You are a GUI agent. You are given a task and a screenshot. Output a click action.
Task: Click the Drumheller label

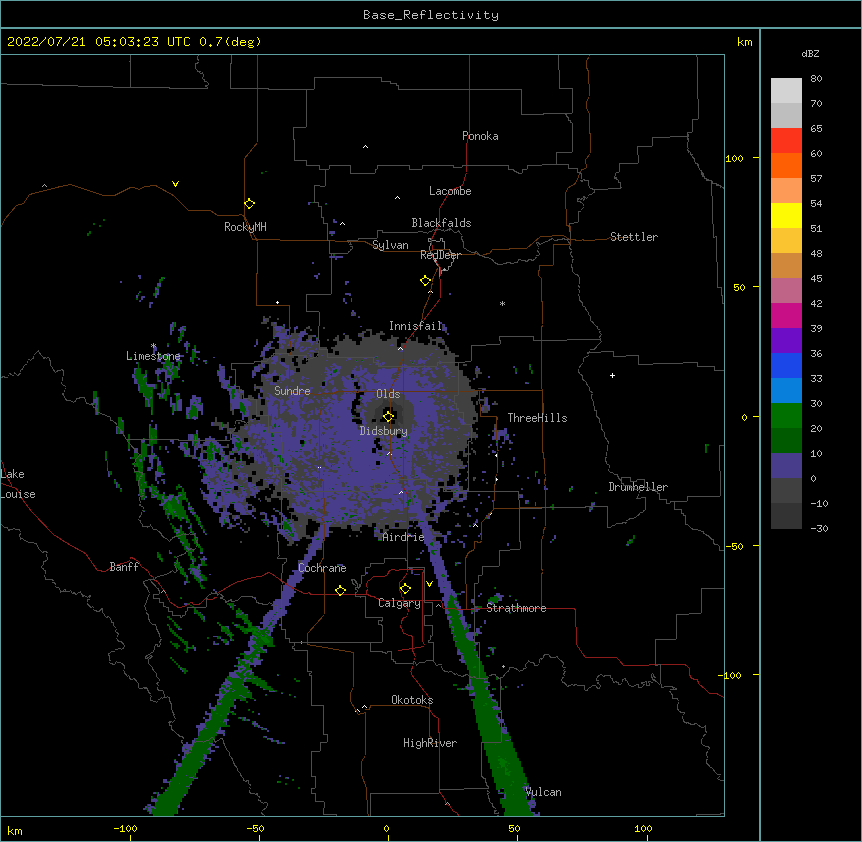[638, 487]
